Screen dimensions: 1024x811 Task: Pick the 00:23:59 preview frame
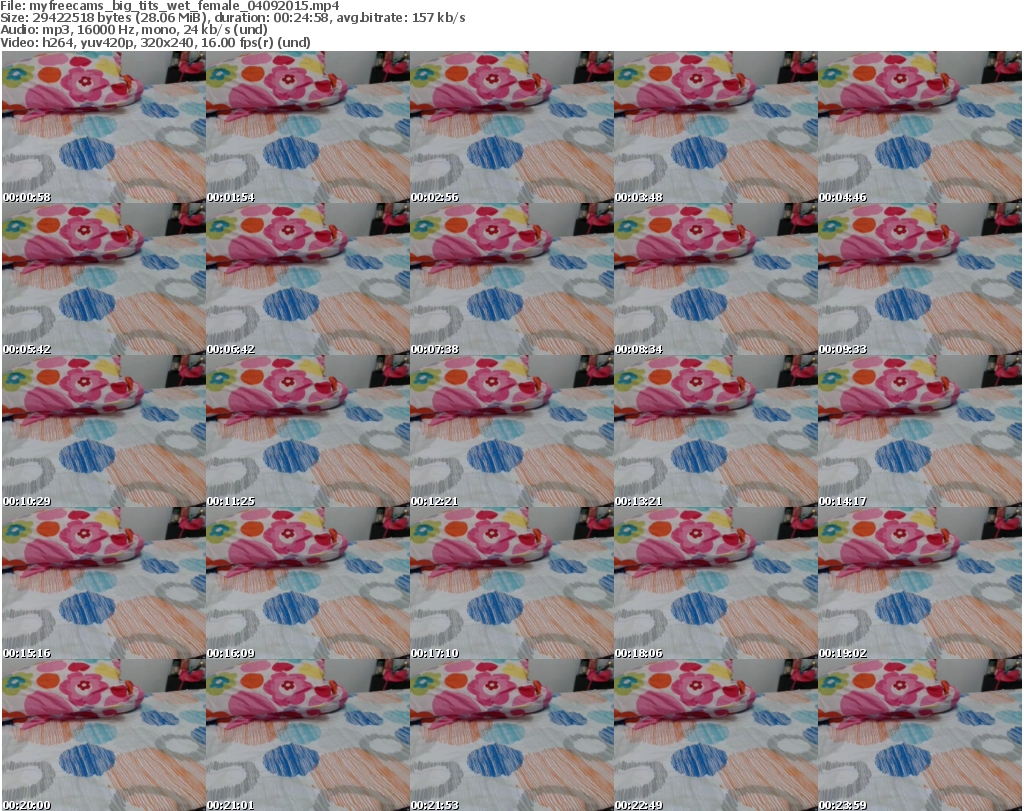(x=920, y=735)
